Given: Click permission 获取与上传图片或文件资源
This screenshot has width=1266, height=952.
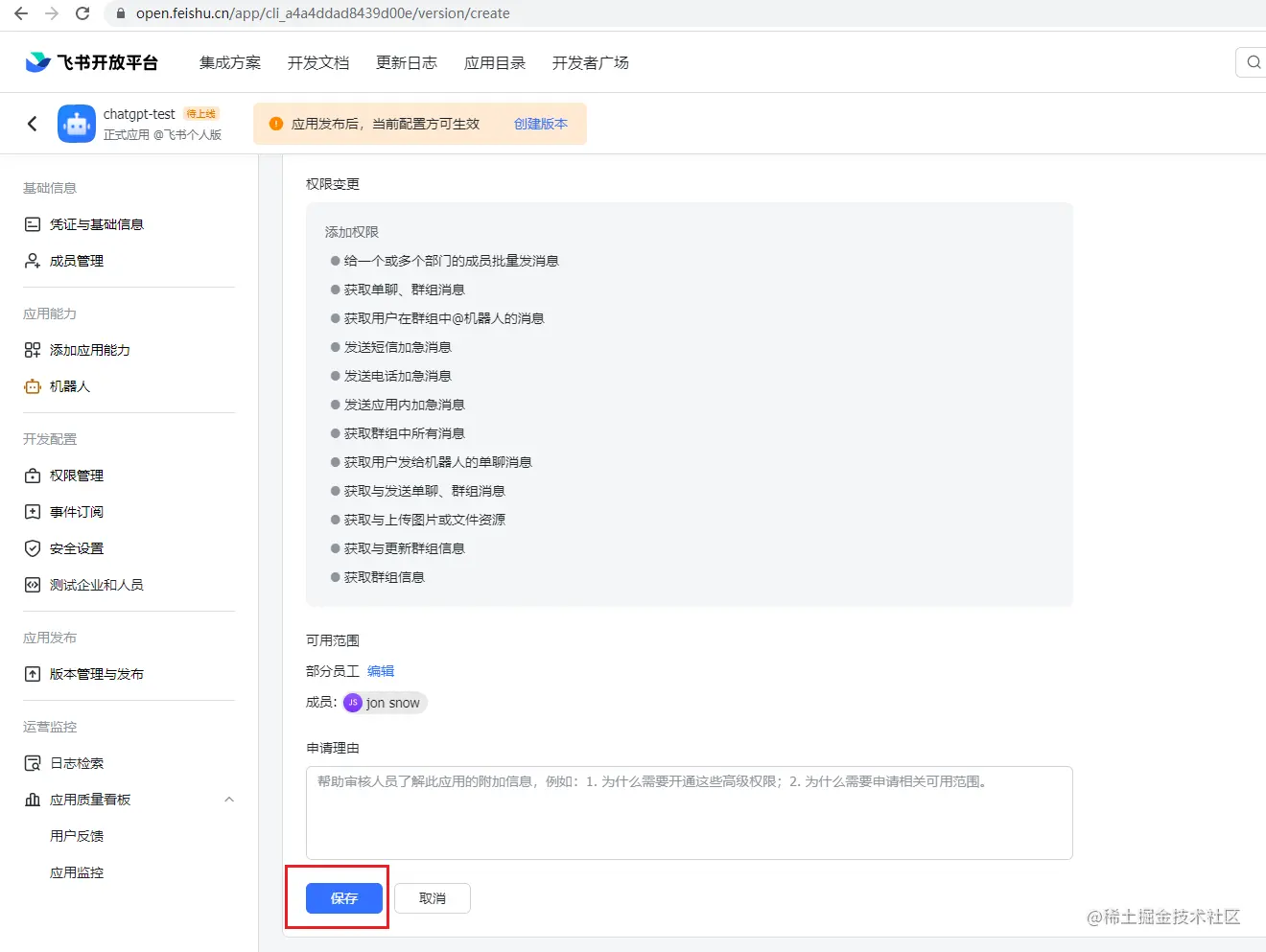Looking at the screenshot, I should [x=424, y=520].
